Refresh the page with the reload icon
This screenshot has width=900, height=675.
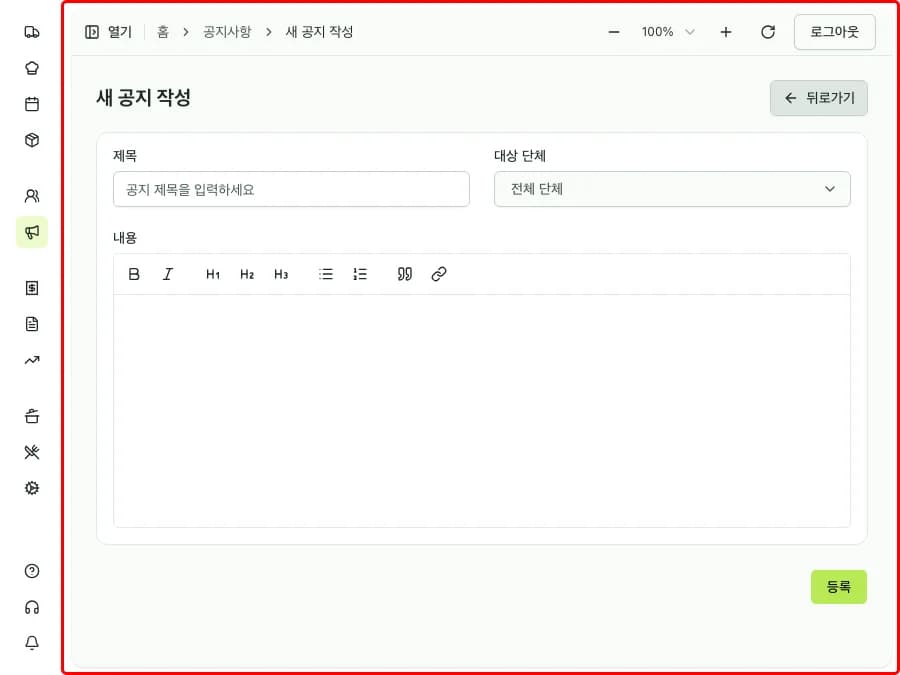click(768, 31)
